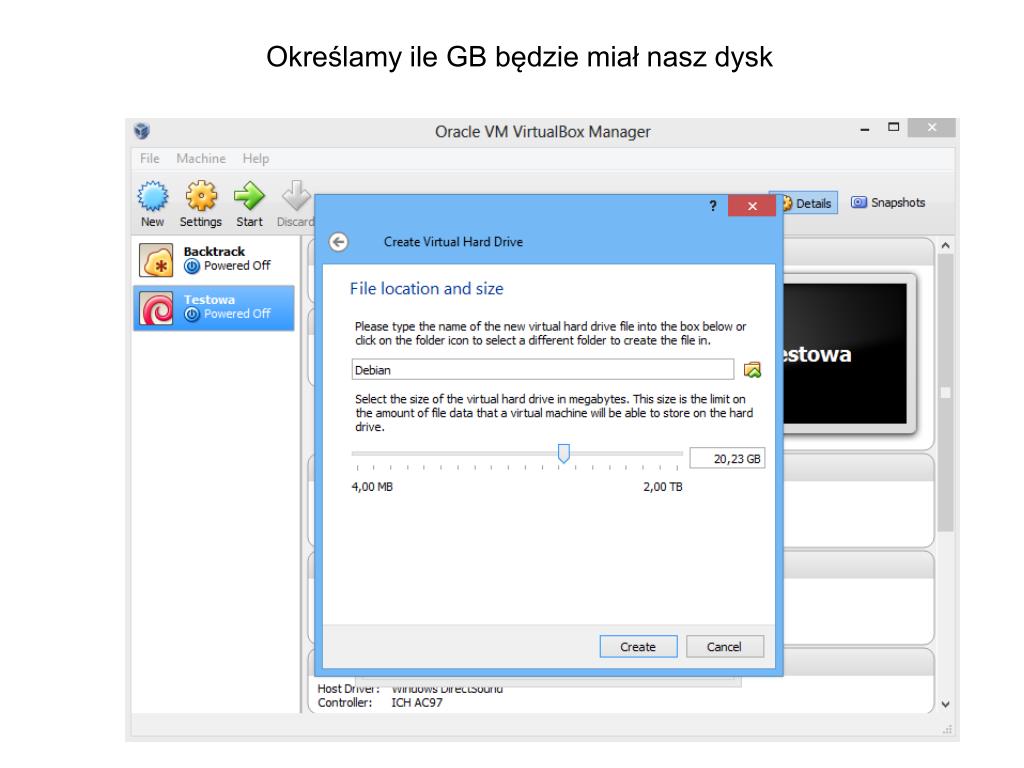
Task: Select the Testowa virtual machine
Action: [214, 308]
